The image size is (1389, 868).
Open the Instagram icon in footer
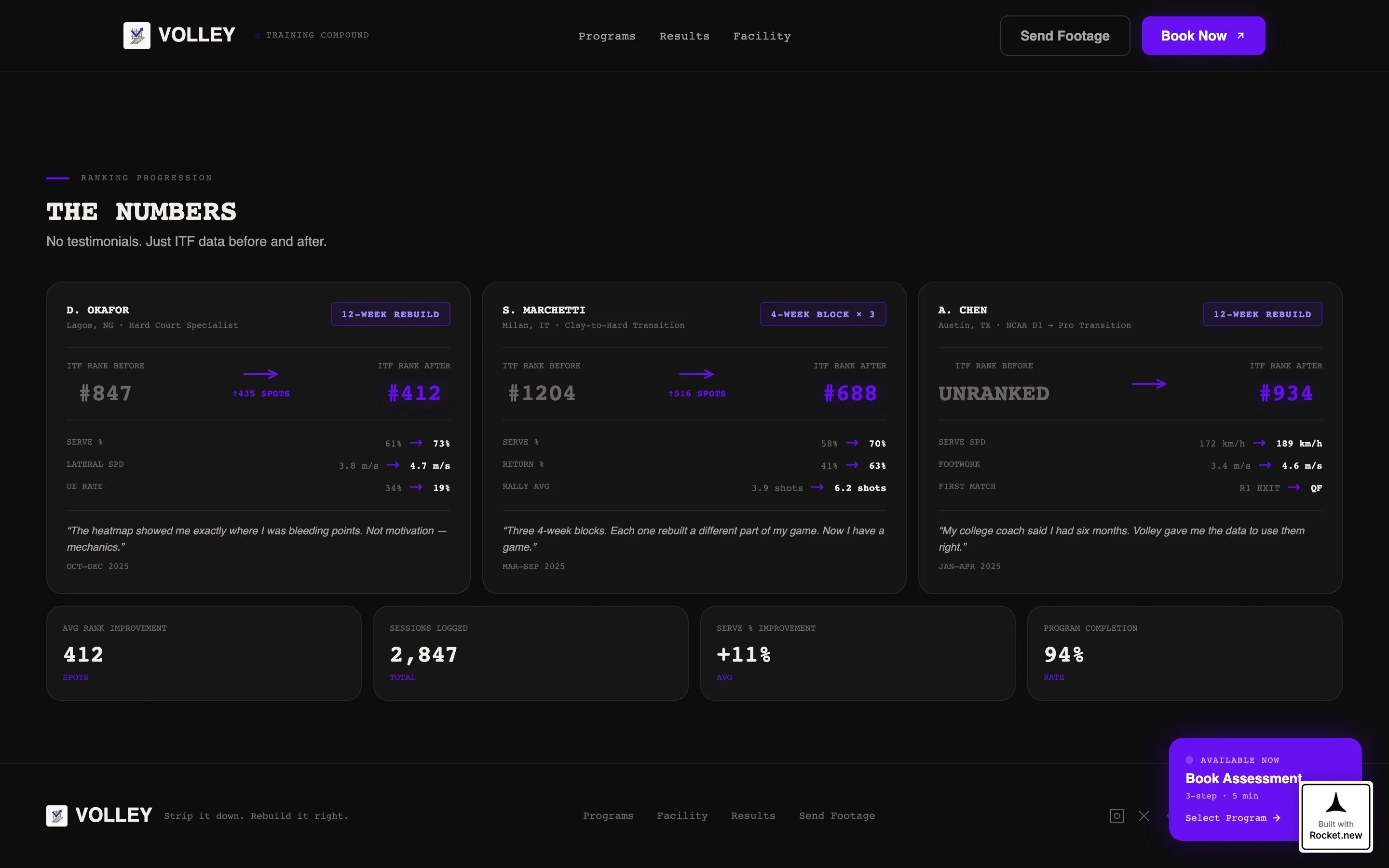click(x=1117, y=816)
